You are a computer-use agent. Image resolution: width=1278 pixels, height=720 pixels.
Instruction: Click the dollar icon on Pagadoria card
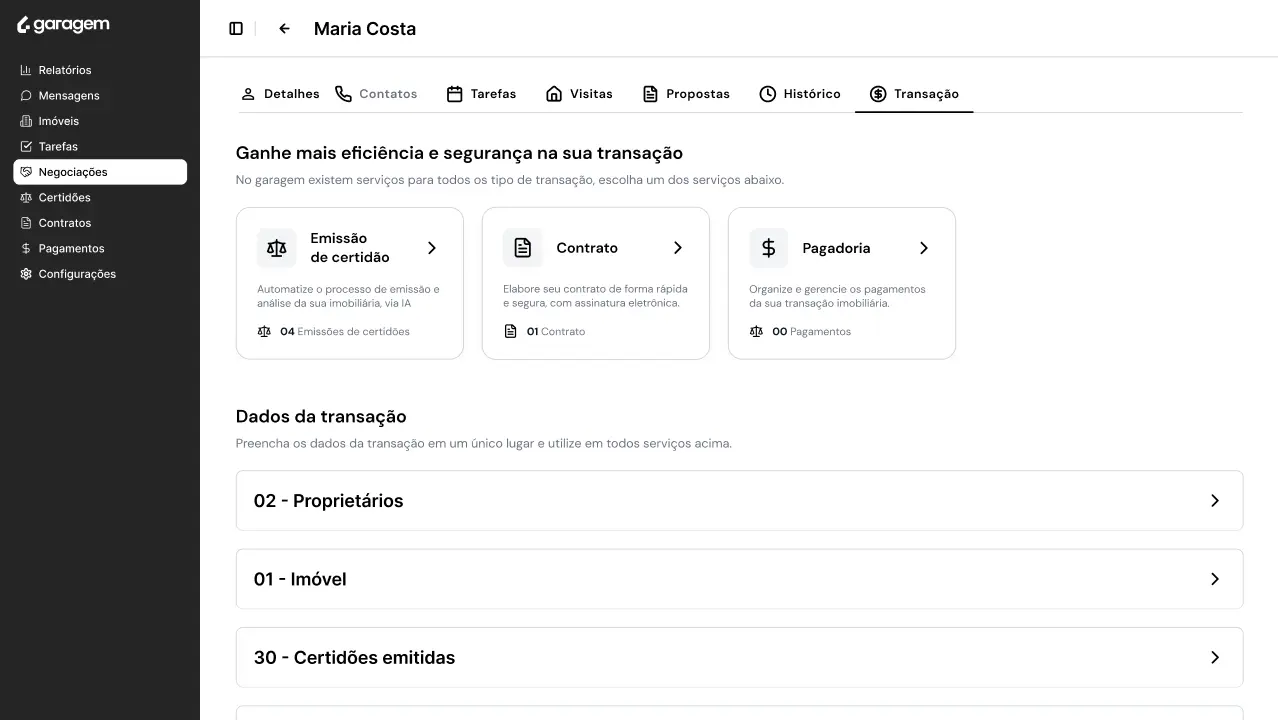click(769, 248)
